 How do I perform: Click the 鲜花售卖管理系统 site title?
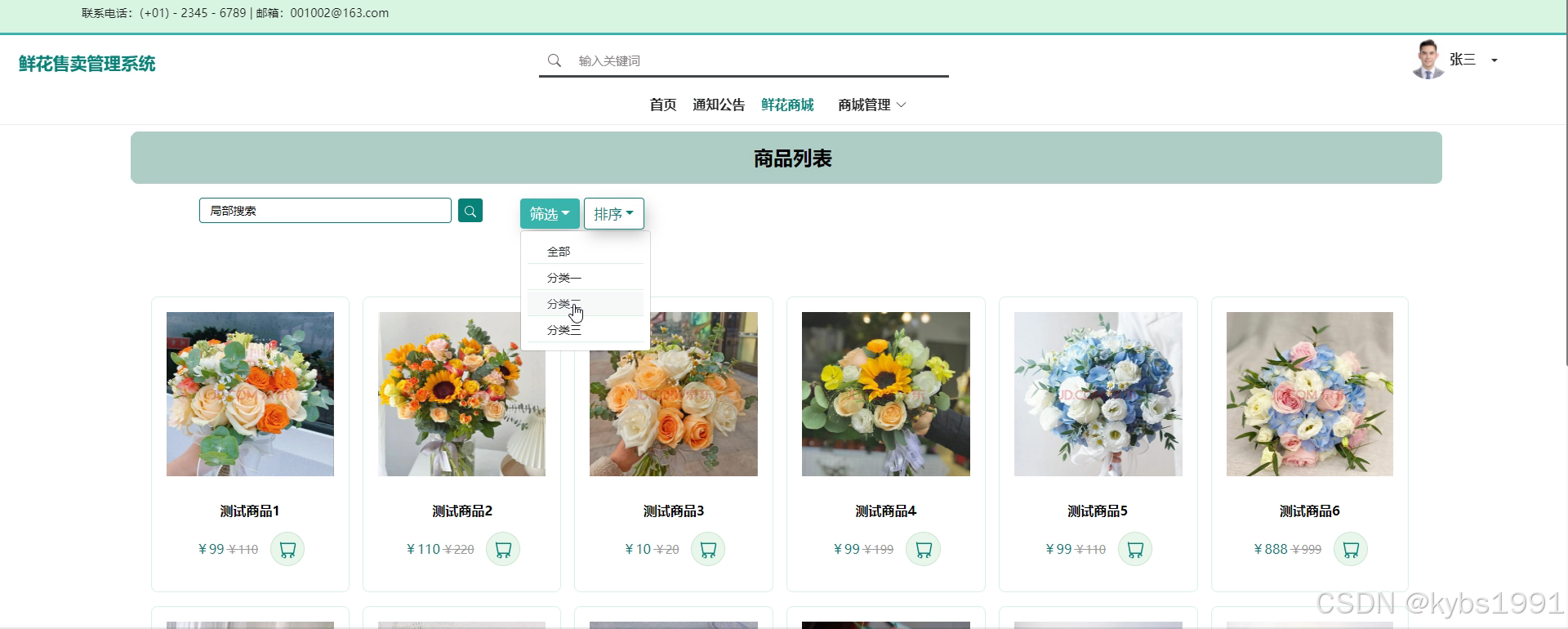87,64
